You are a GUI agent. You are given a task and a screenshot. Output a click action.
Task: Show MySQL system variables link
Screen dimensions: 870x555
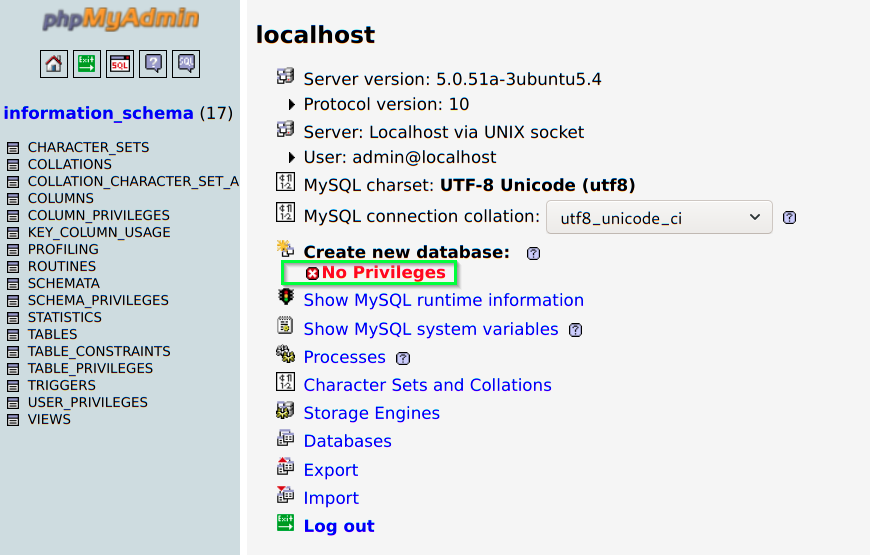click(431, 329)
